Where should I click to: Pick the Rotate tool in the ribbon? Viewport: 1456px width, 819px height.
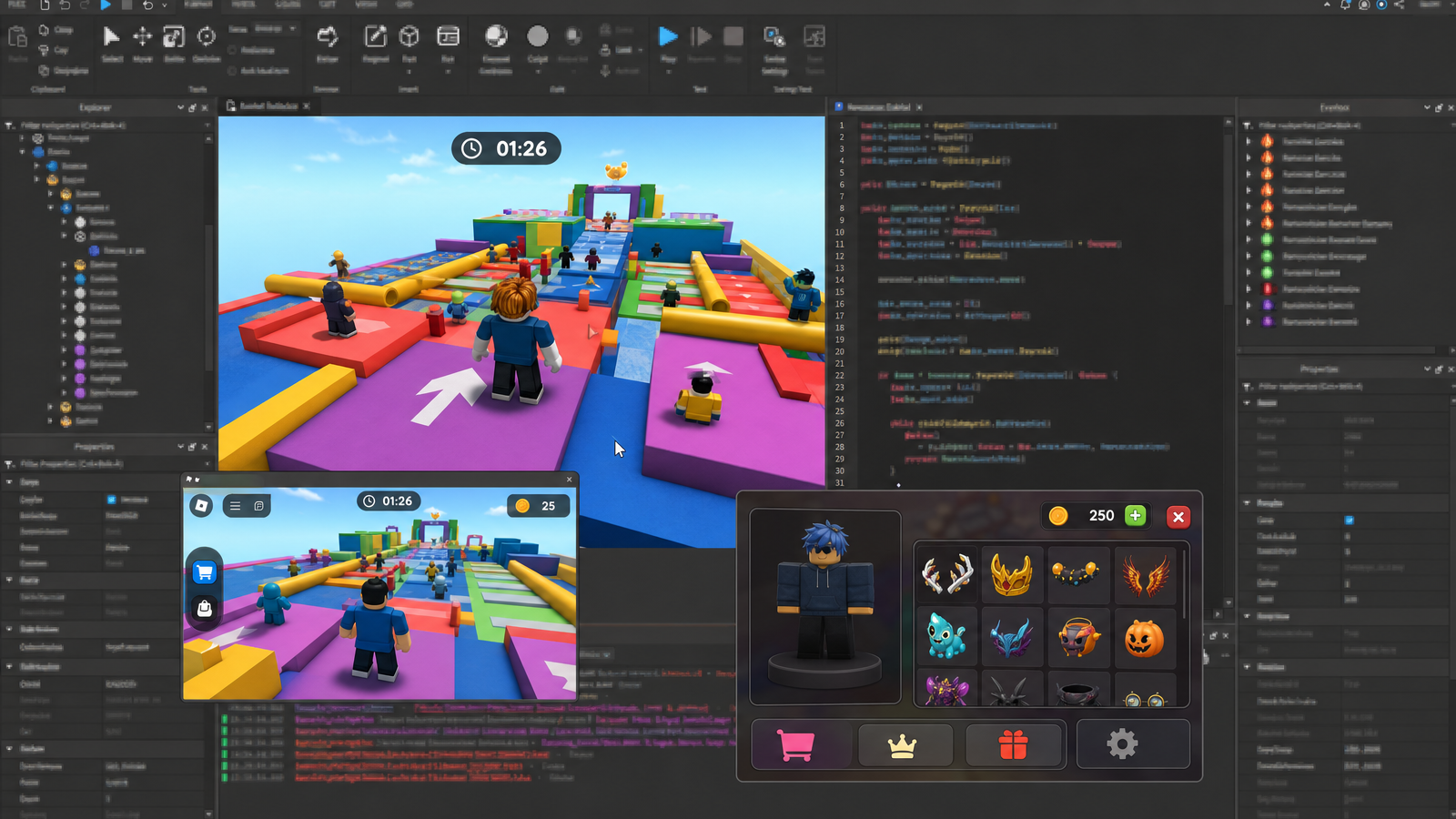pyautogui.click(x=207, y=36)
